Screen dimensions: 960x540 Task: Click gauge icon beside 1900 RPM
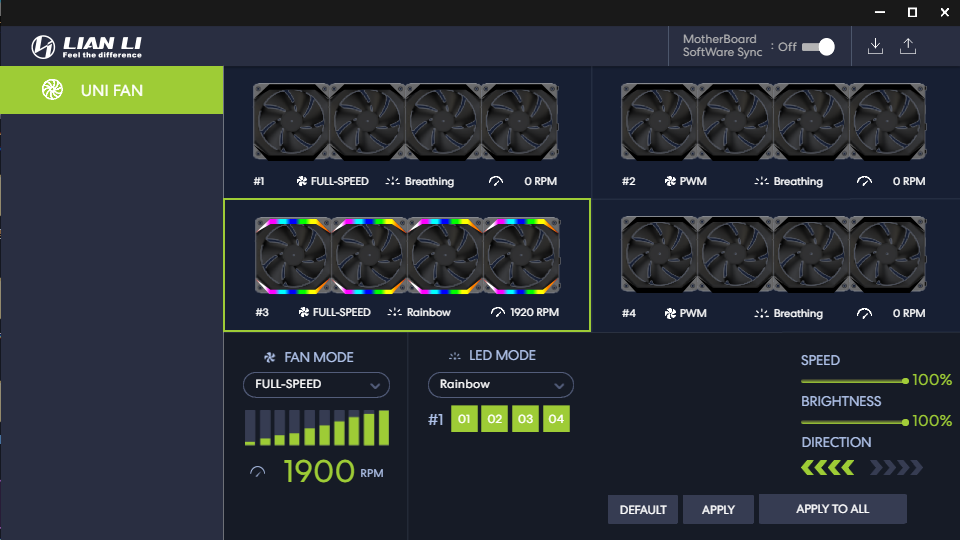pos(258,472)
